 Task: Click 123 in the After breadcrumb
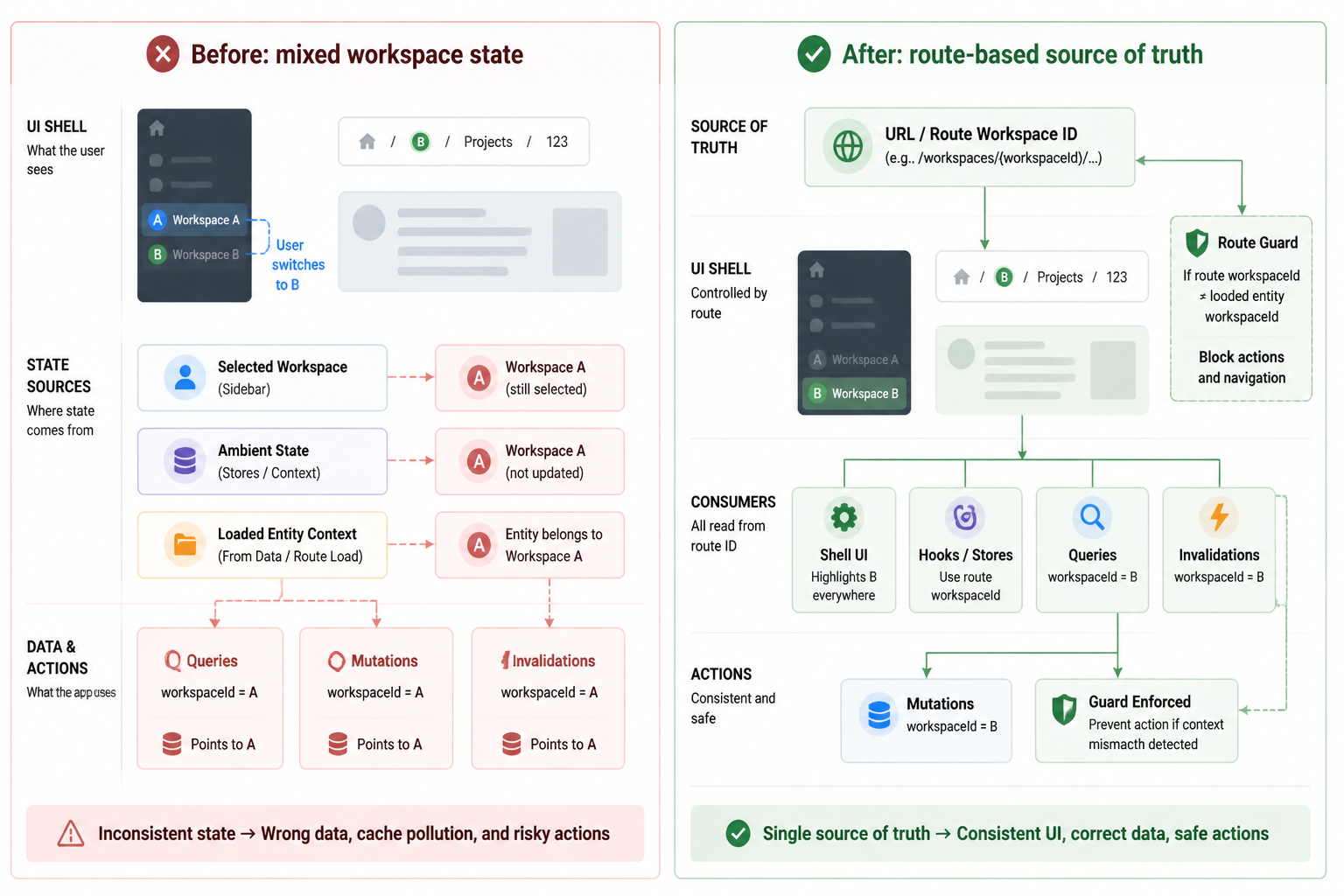(x=1116, y=277)
